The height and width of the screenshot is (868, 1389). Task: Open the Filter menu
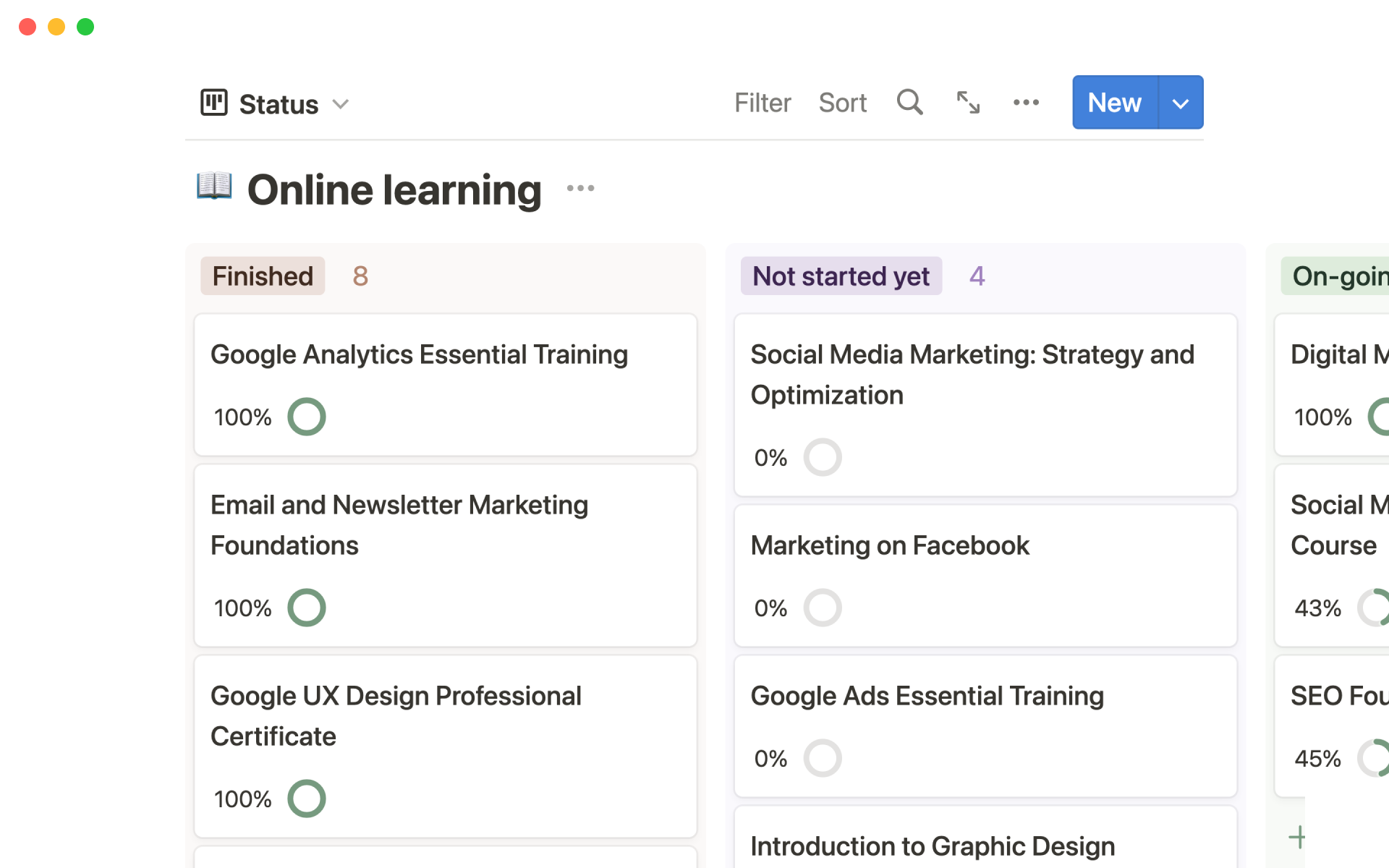click(x=763, y=103)
